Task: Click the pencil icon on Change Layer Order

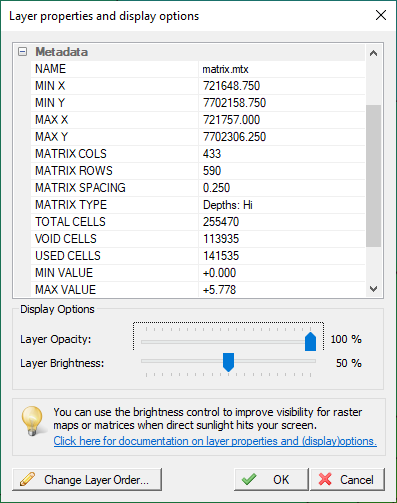Action: pyautogui.click(x=27, y=479)
